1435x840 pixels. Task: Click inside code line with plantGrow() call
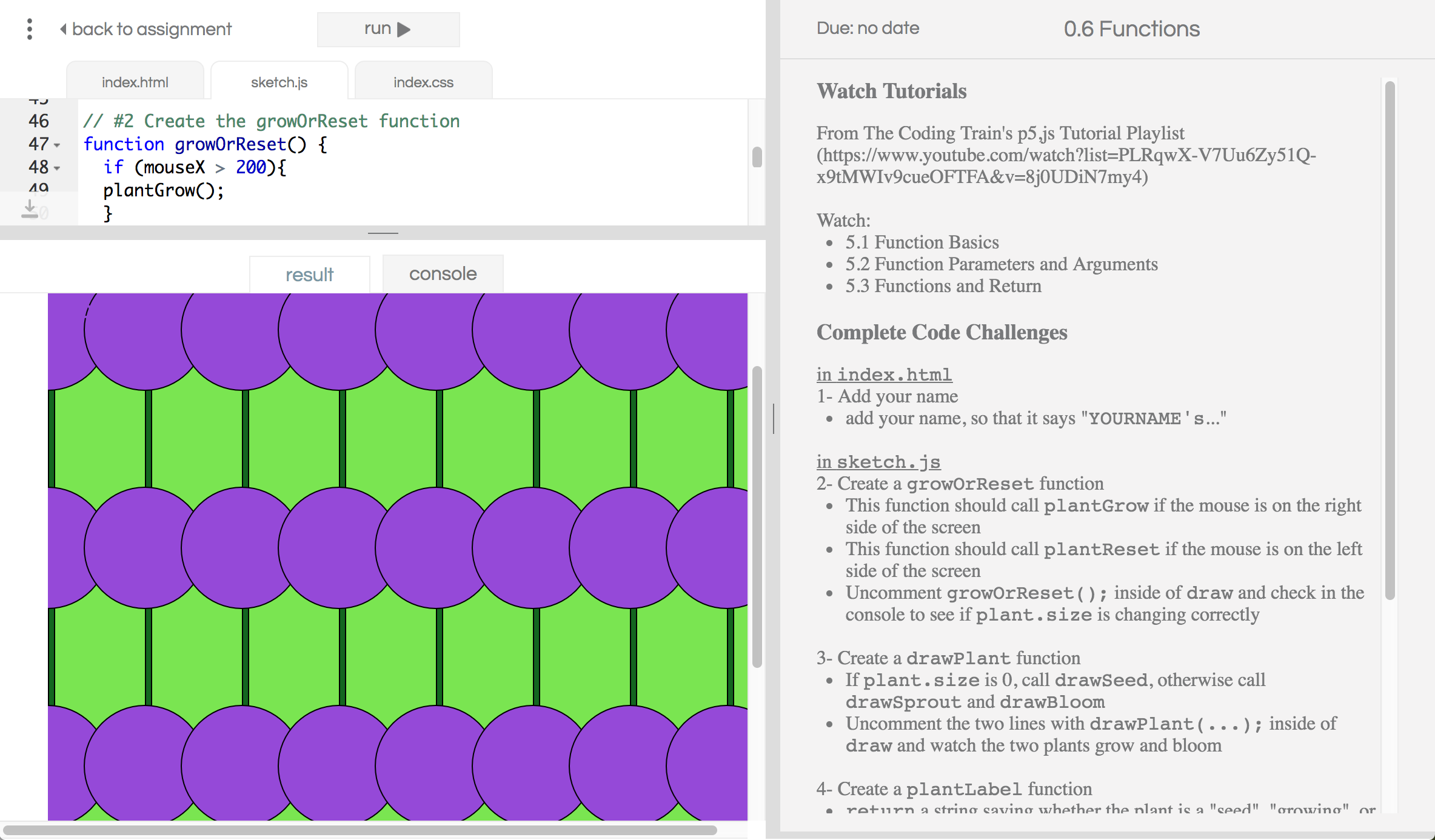pyautogui.click(x=164, y=191)
